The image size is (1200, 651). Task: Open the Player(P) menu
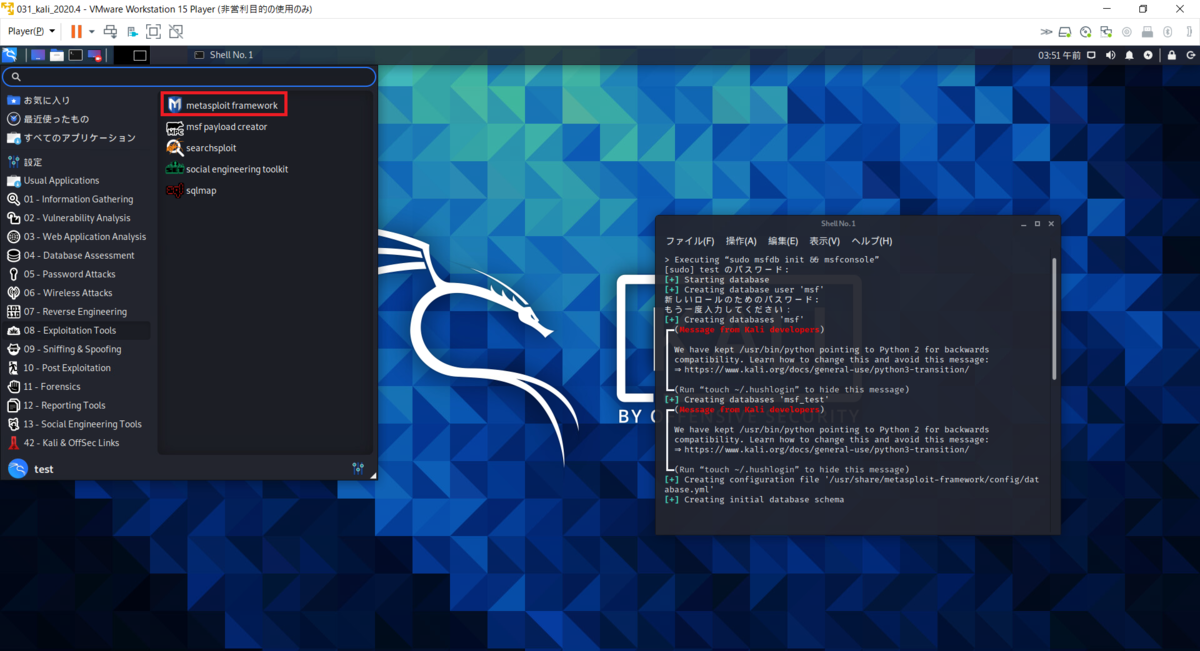pos(31,32)
